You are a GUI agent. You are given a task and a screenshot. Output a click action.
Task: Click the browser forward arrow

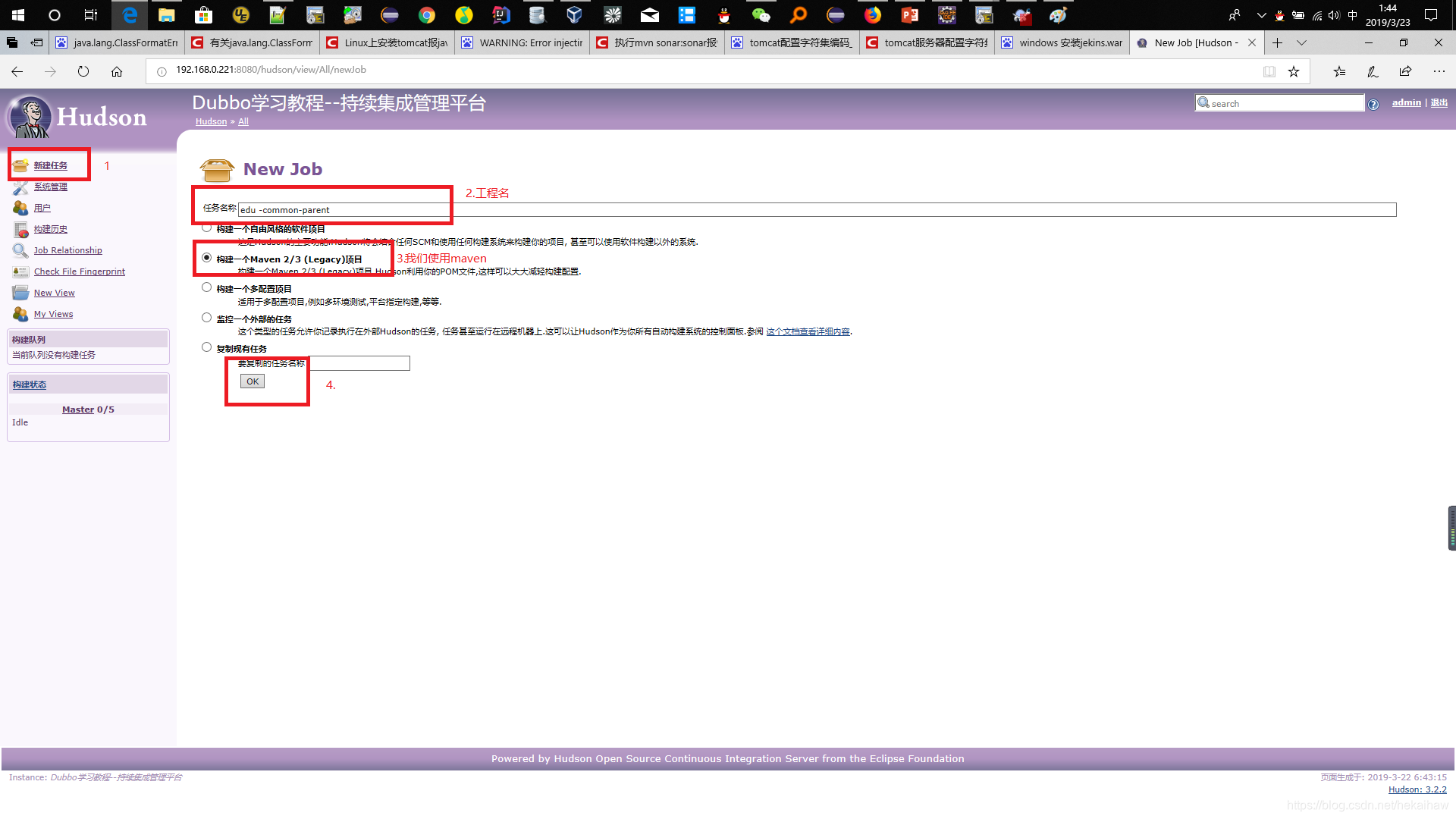(x=50, y=71)
